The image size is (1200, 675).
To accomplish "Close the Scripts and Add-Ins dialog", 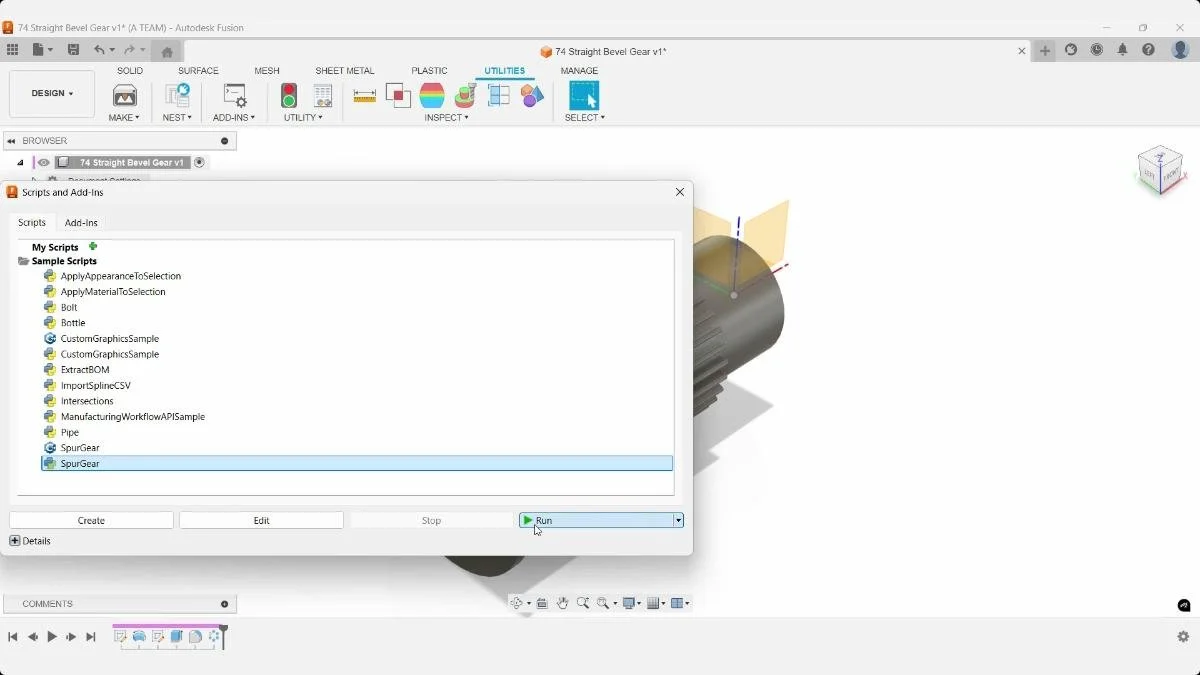I will (x=680, y=192).
